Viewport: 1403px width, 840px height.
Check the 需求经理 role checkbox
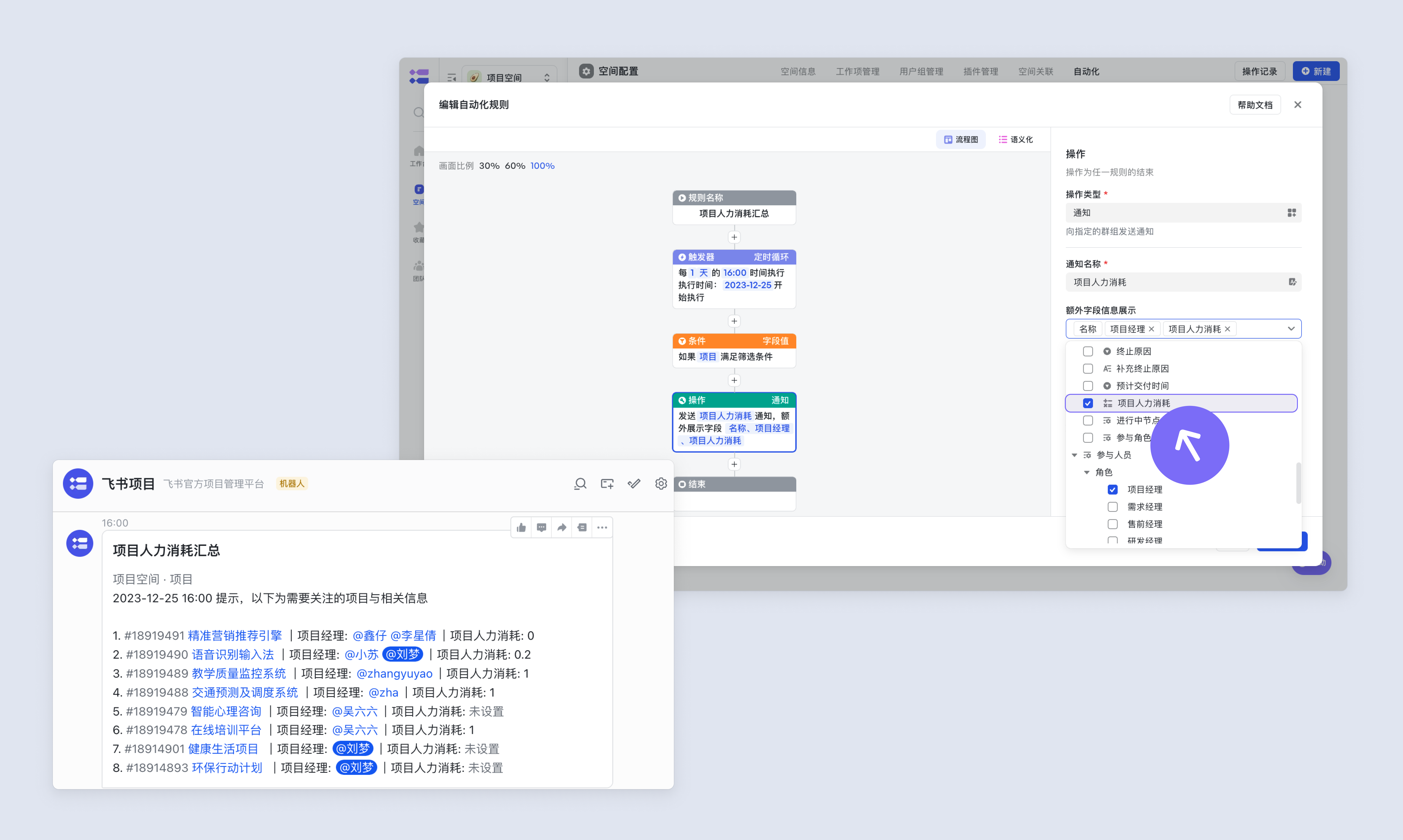click(1112, 507)
